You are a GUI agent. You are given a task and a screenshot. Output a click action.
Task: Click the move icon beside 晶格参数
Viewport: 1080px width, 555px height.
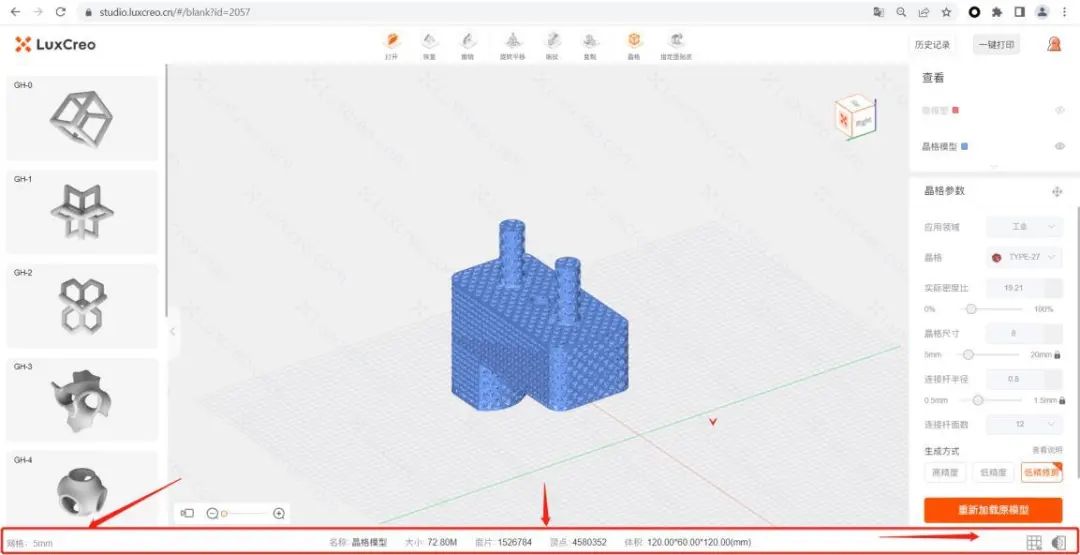(x=1056, y=191)
